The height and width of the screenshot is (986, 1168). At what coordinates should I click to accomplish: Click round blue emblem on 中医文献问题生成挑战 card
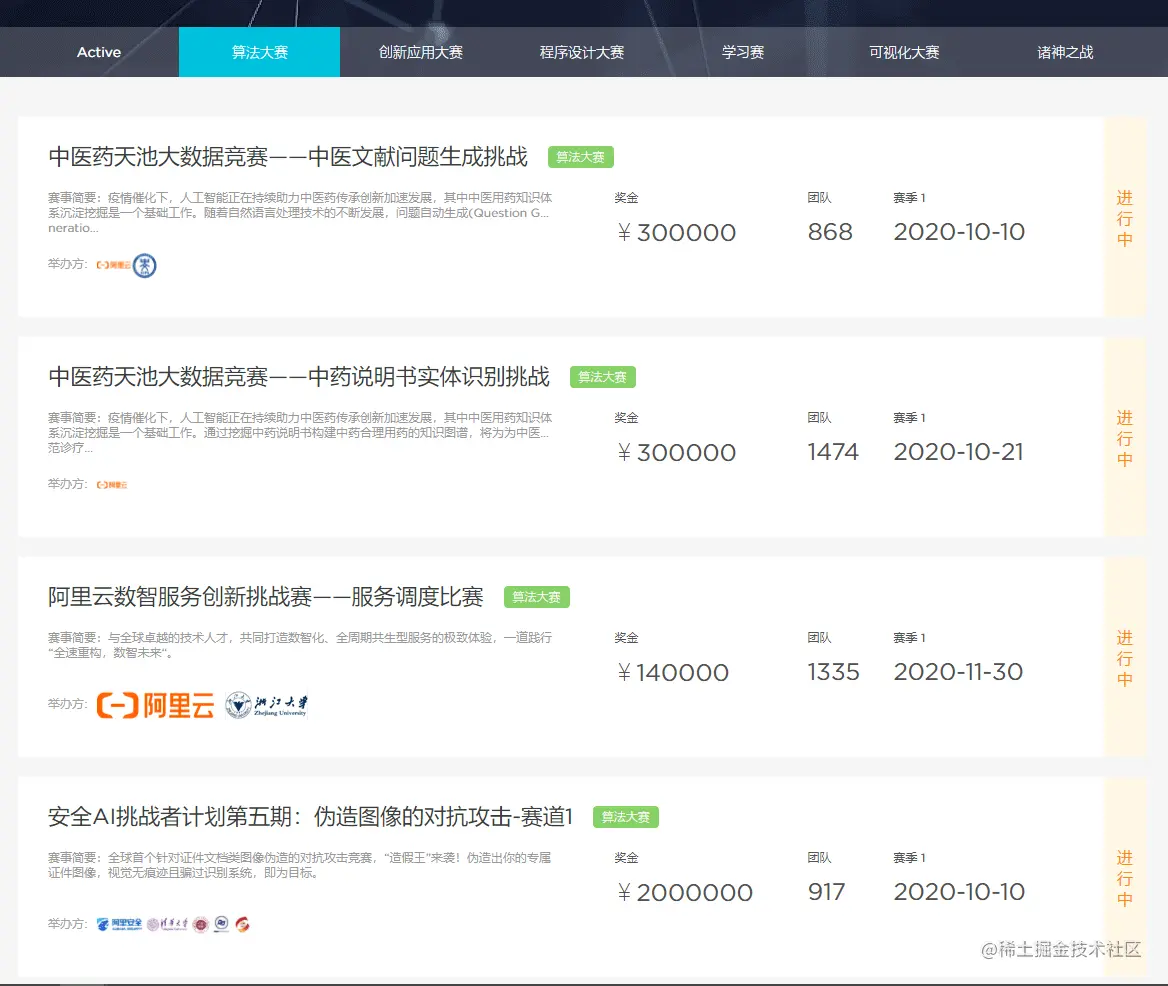point(145,265)
